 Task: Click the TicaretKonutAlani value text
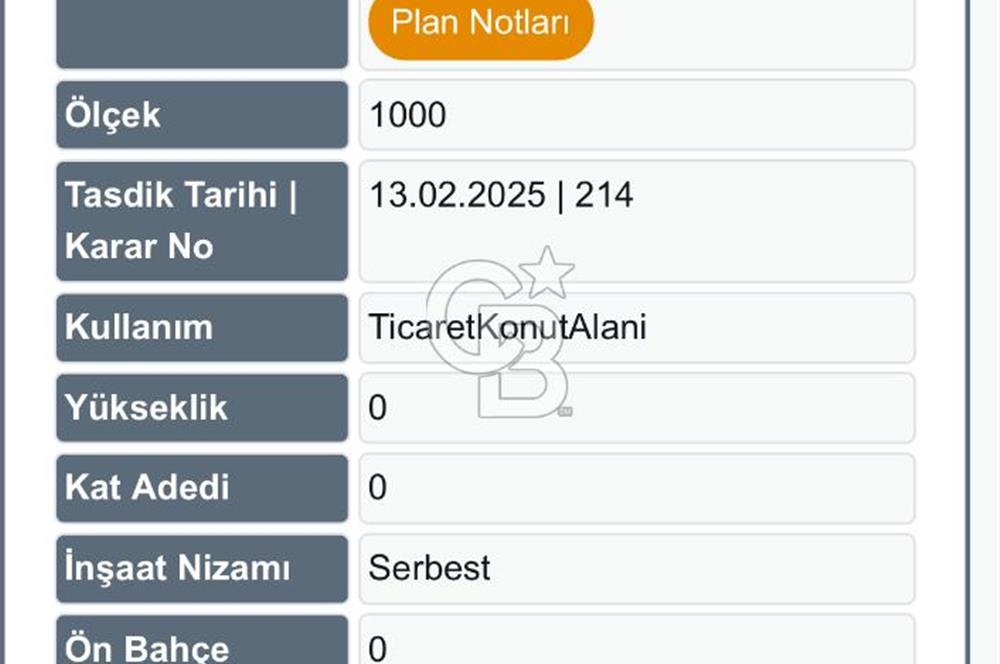pyautogui.click(x=507, y=327)
